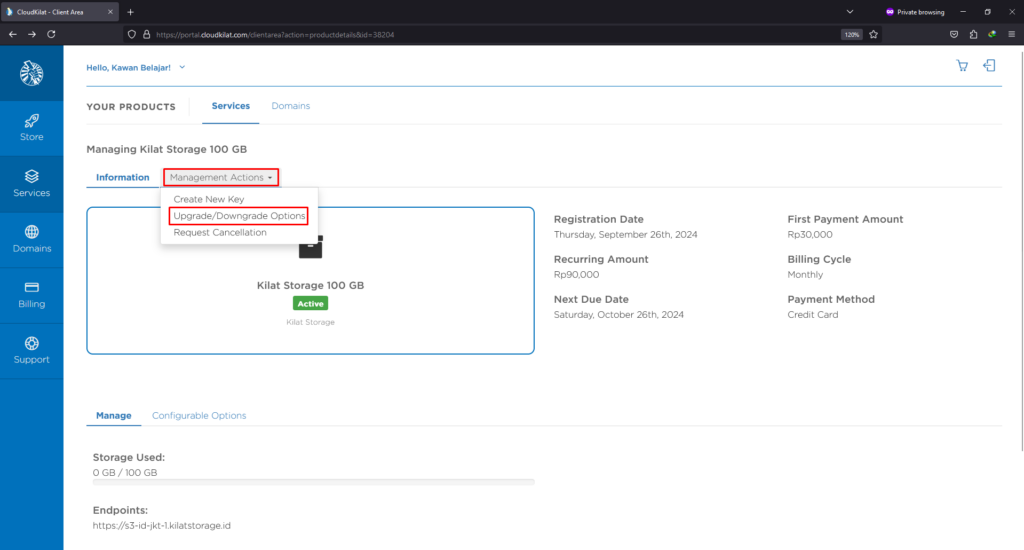1024x550 pixels.
Task: Open the Manage tab
Action: [114, 415]
